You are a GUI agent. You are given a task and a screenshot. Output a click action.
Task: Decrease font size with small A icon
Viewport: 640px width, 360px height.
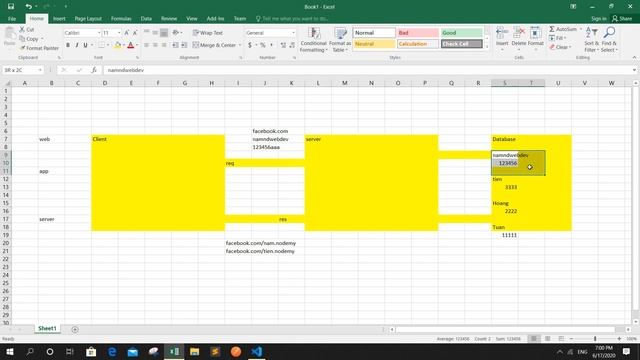[x=135, y=33]
